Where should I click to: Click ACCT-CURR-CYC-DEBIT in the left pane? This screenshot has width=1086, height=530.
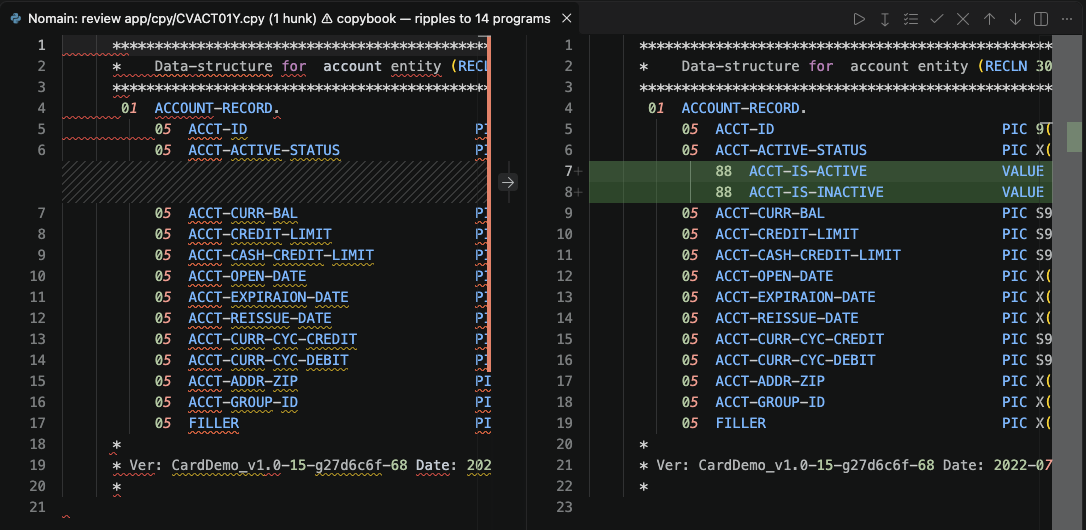click(x=269, y=360)
